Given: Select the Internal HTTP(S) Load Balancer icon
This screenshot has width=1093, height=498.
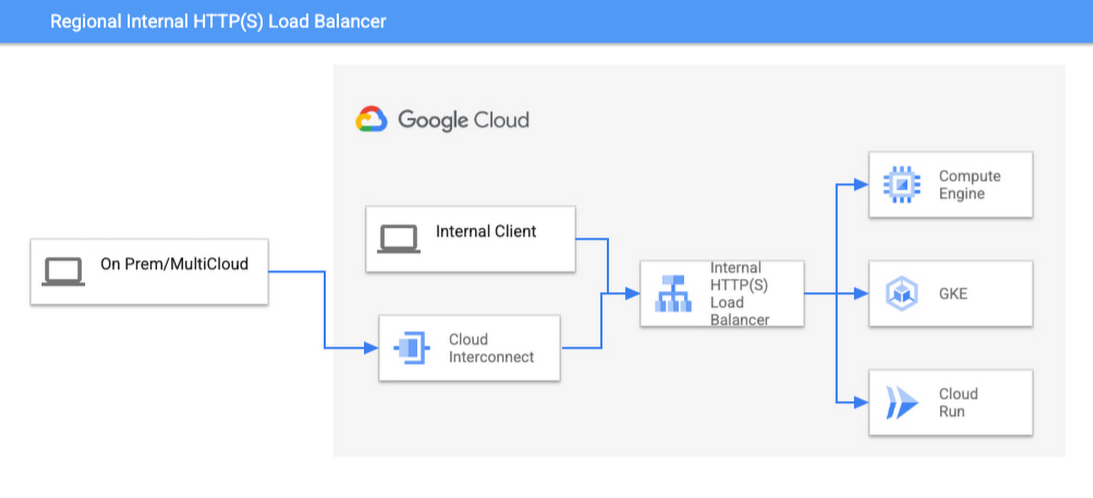Looking at the screenshot, I should coord(673,293).
